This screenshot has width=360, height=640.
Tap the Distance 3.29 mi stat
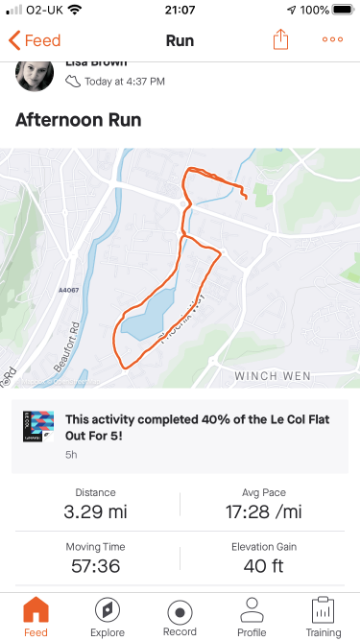96,504
